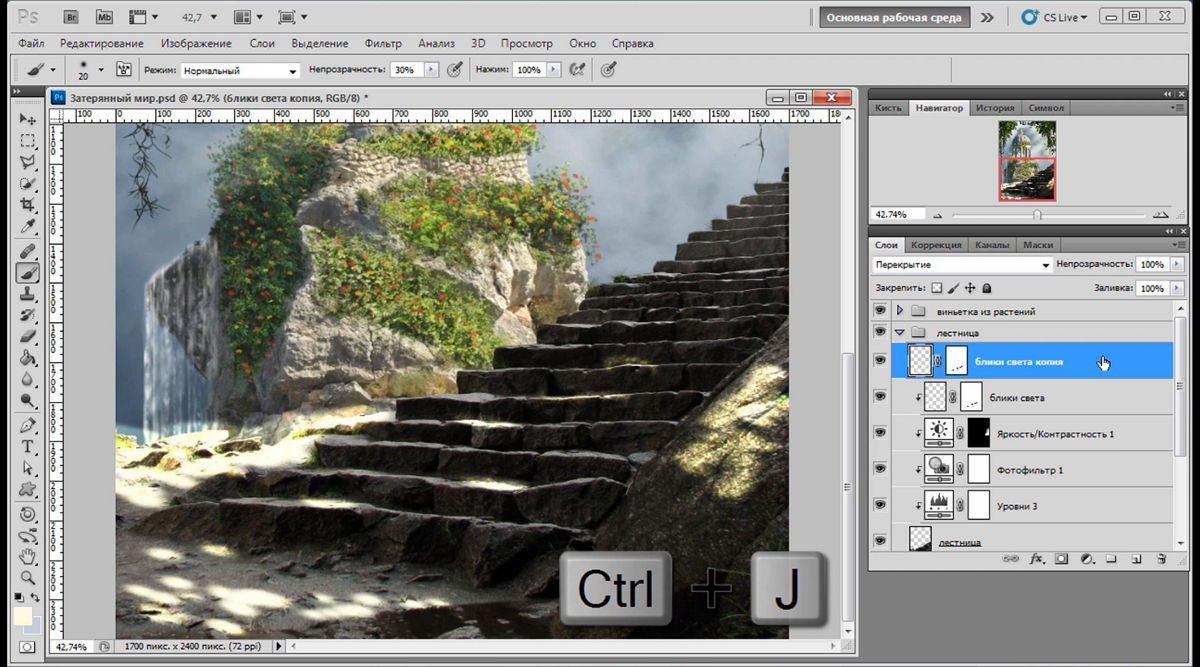Open the layer blend mode 'Перекрытие' dropdown
Image resolution: width=1200 pixels, height=667 pixels.
962,265
